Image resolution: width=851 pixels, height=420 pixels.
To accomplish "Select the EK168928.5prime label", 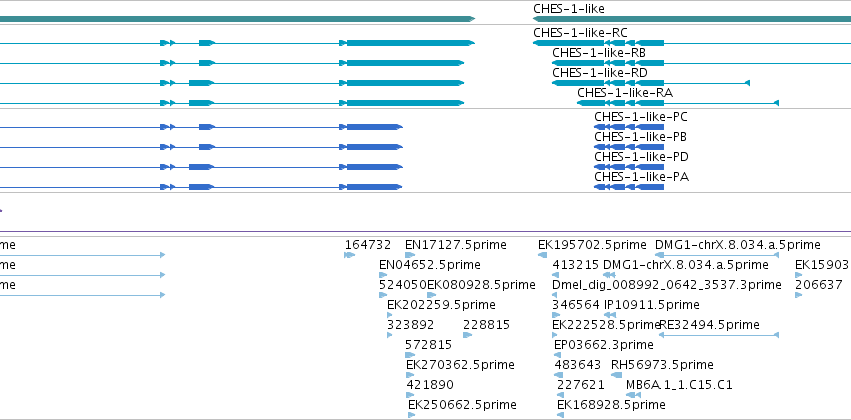I will click(611, 406).
